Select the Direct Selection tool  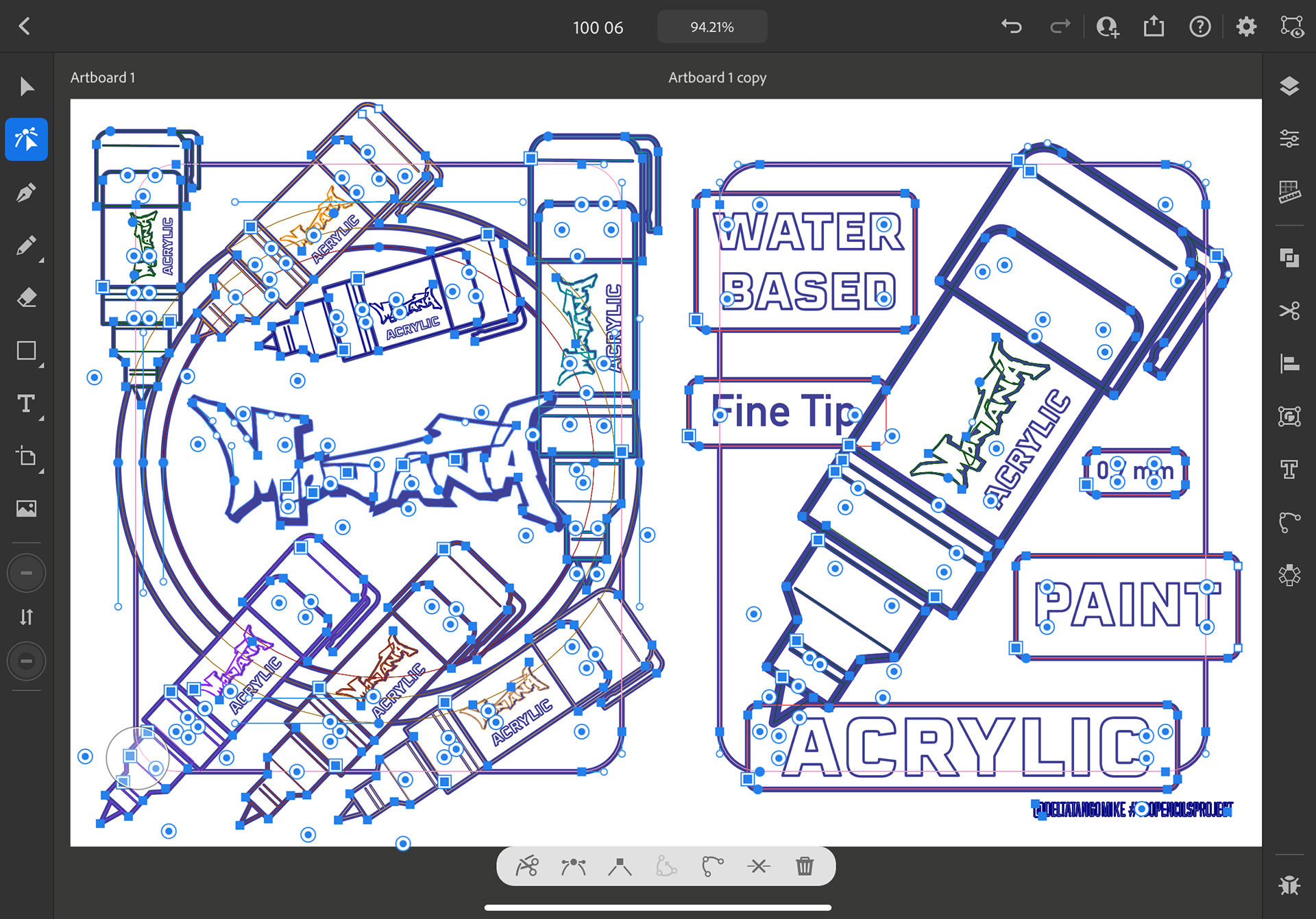coord(27,139)
